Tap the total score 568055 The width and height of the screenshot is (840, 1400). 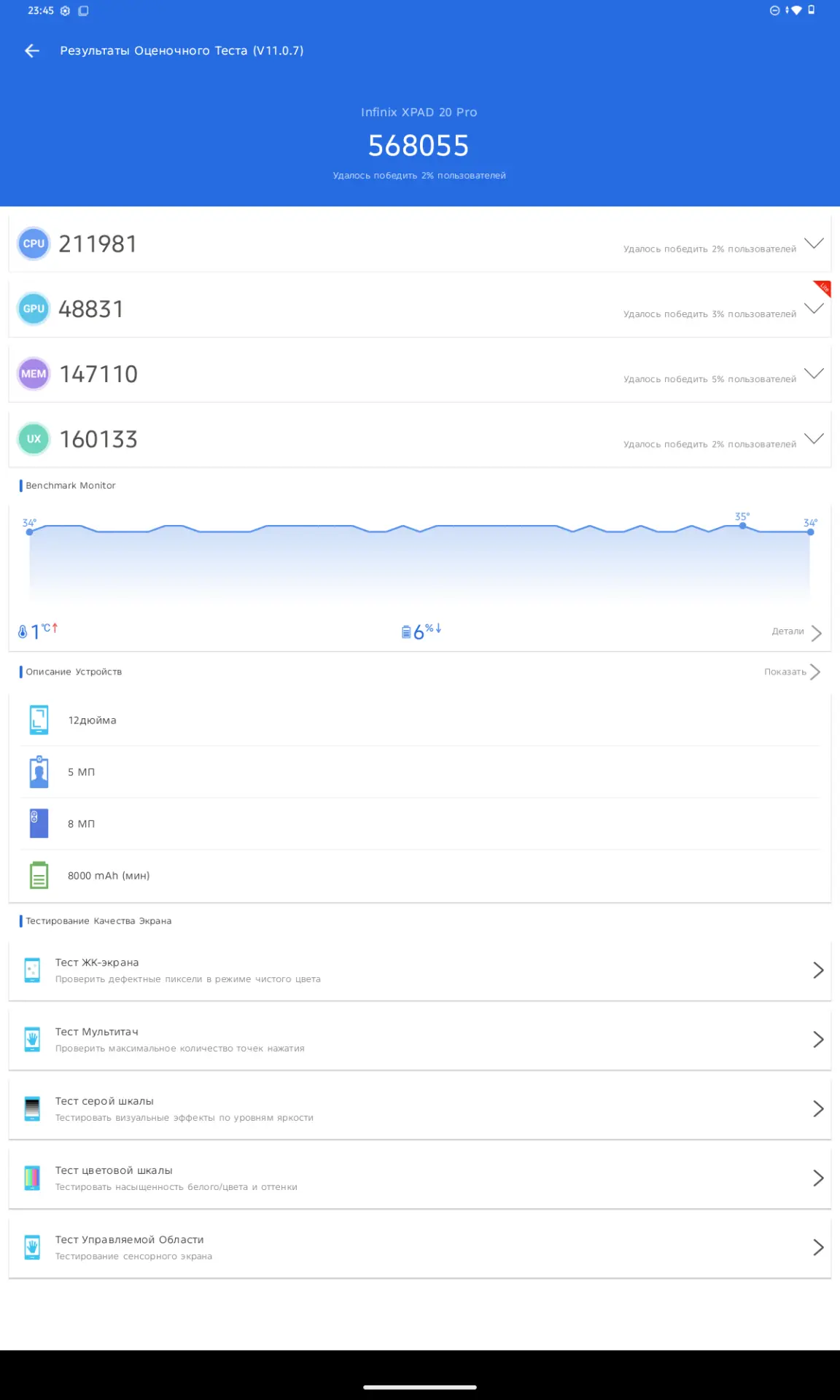coord(419,146)
